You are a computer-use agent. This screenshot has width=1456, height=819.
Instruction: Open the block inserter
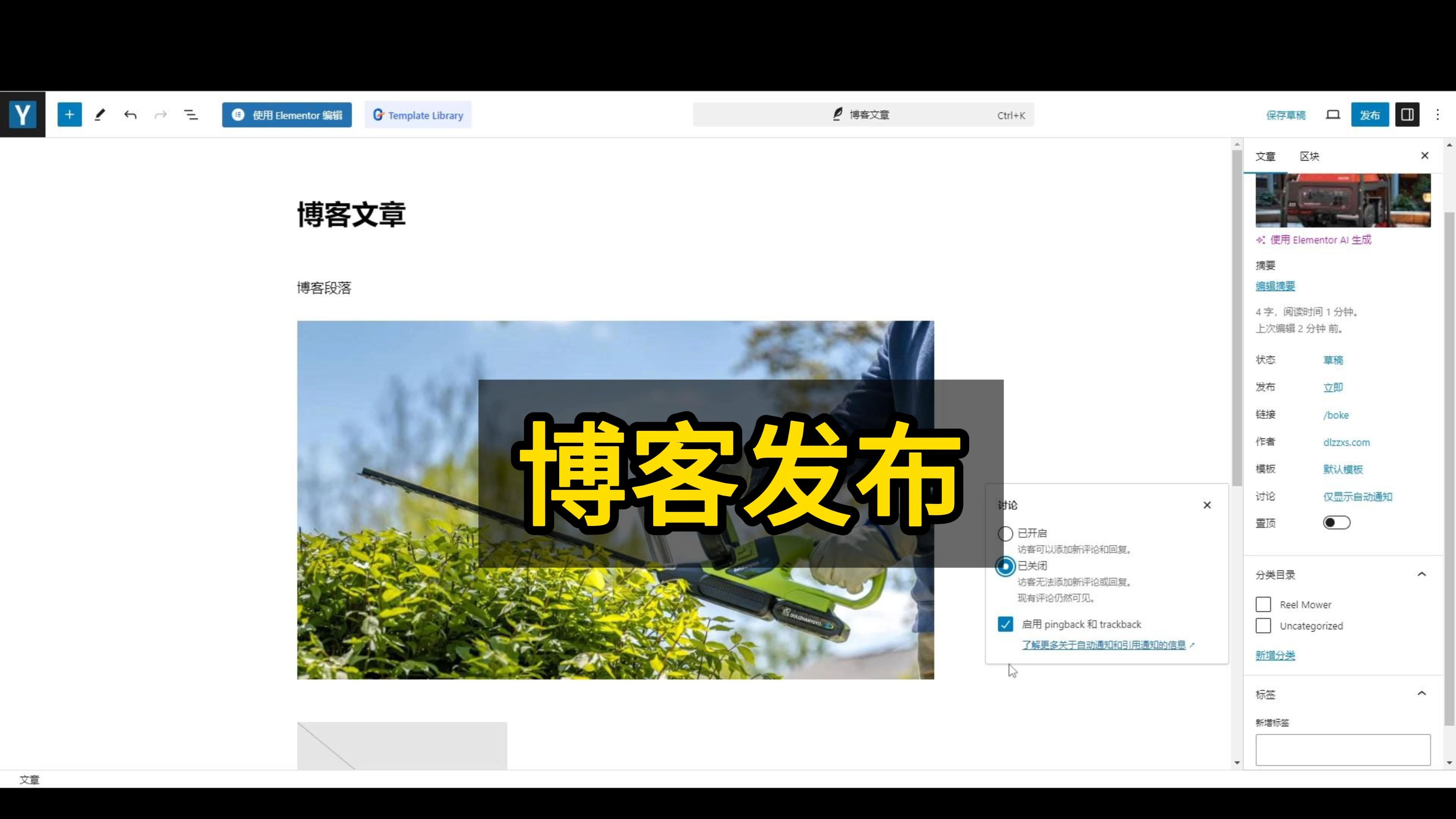[x=69, y=114]
